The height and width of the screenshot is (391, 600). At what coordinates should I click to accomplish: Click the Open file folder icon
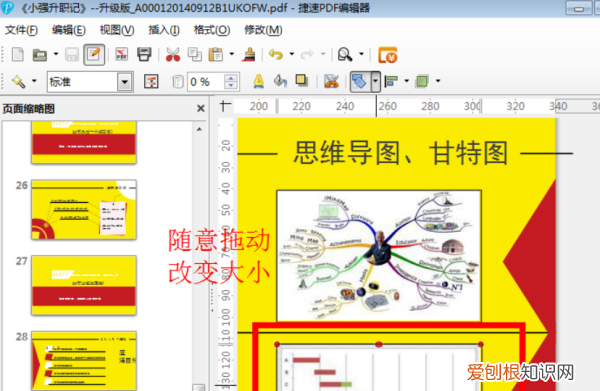pyautogui.click(x=40, y=55)
